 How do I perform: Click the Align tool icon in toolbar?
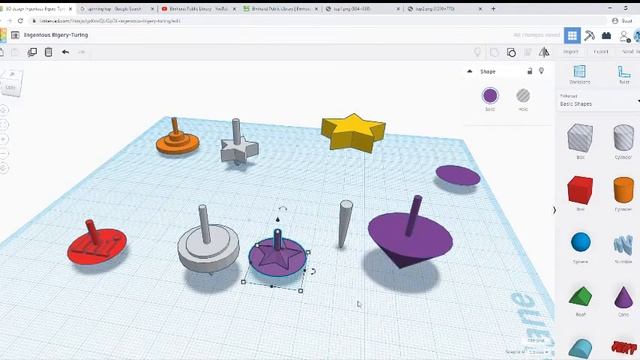click(x=528, y=52)
